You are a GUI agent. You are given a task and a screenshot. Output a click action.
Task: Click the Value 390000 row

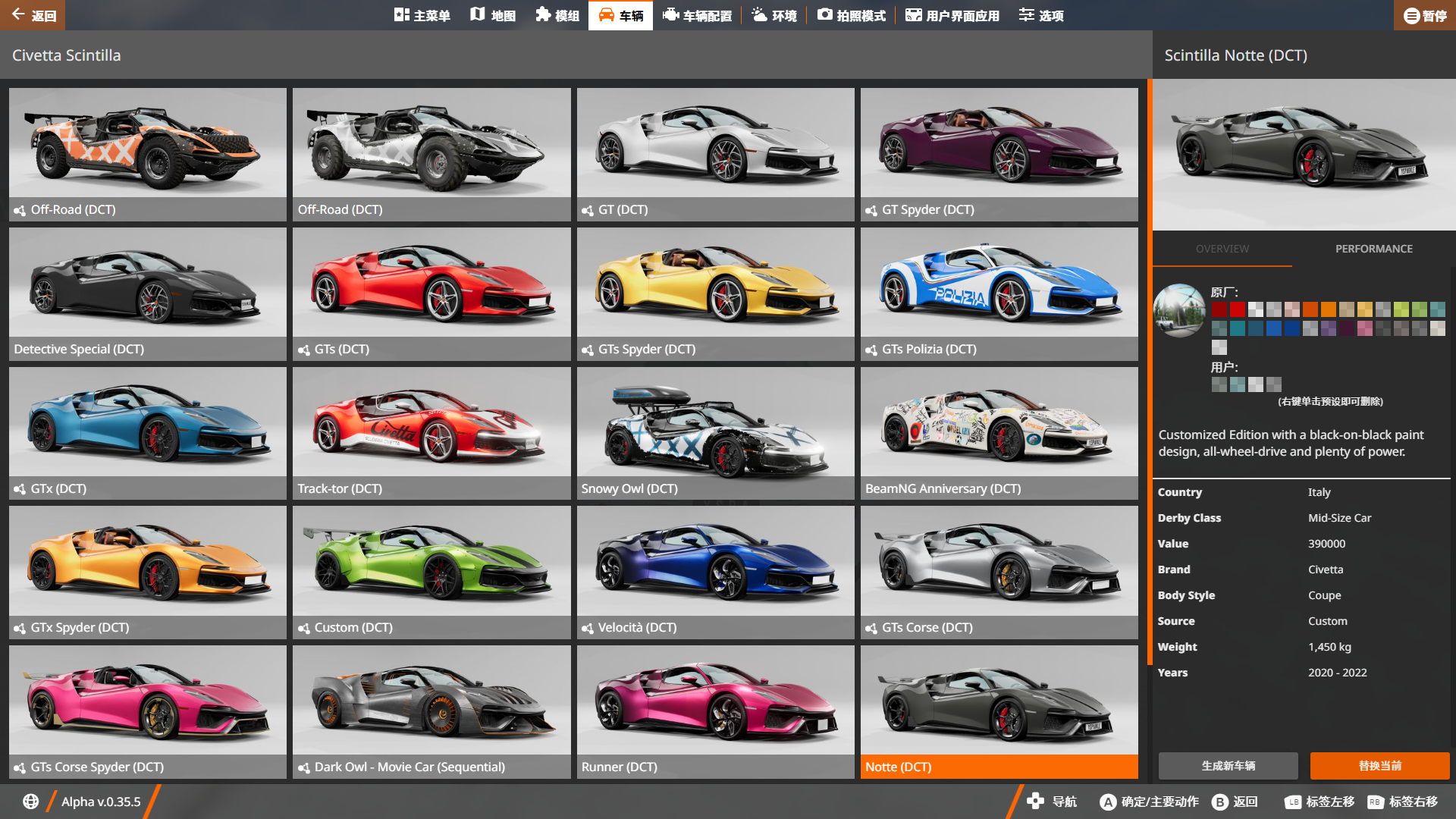click(1301, 544)
